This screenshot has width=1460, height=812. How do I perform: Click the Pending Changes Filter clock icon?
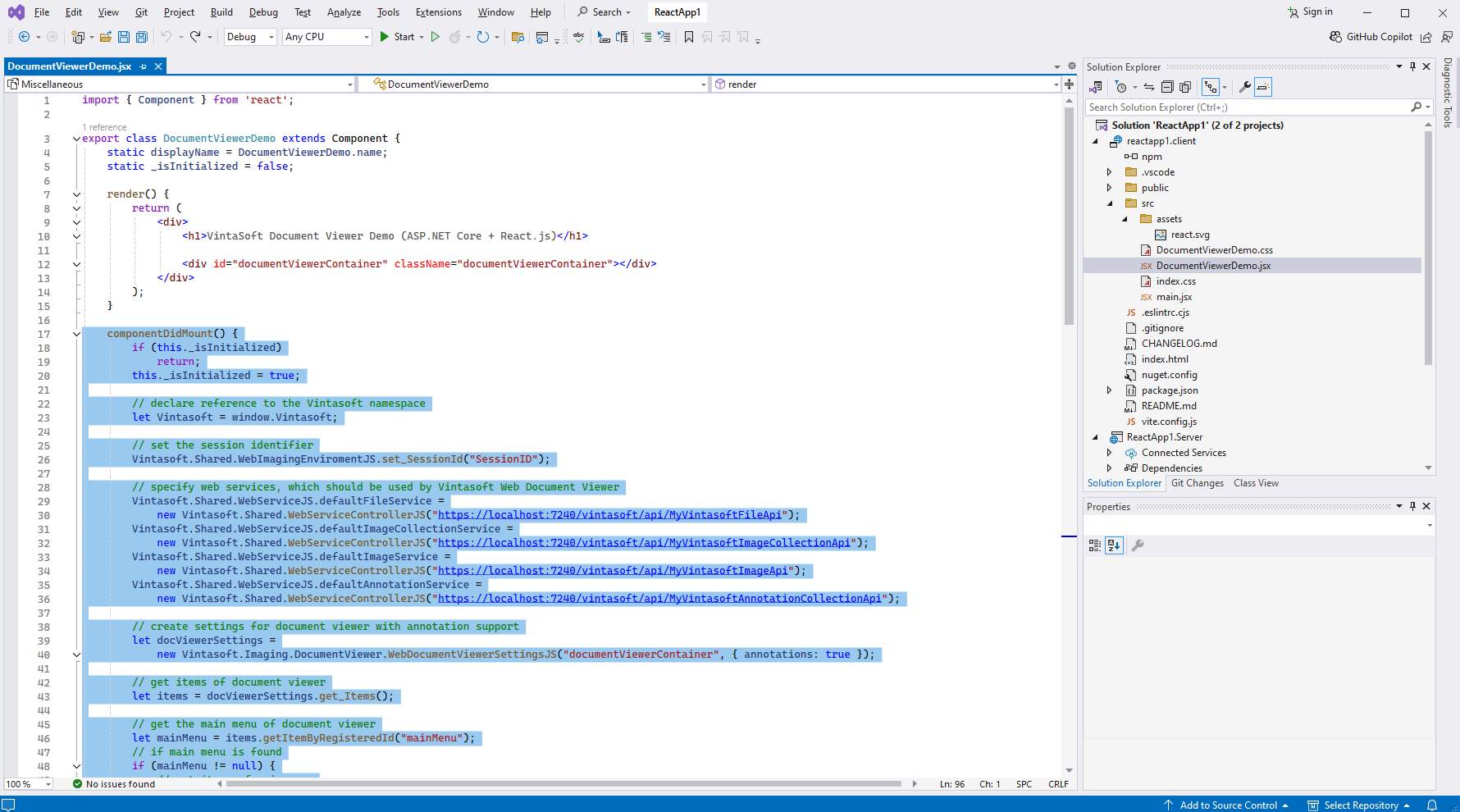pos(1121,87)
